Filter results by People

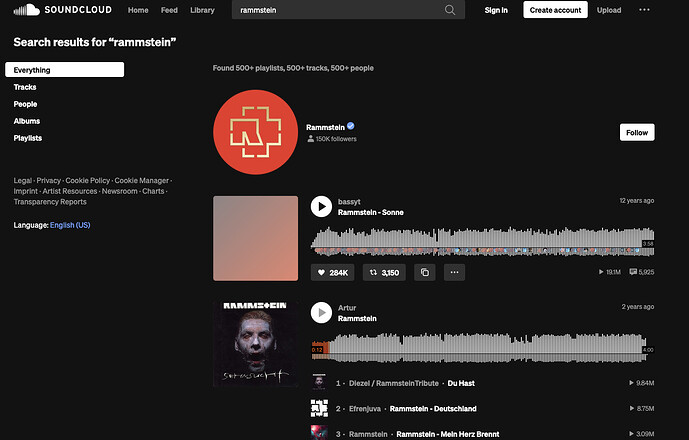point(25,104)
